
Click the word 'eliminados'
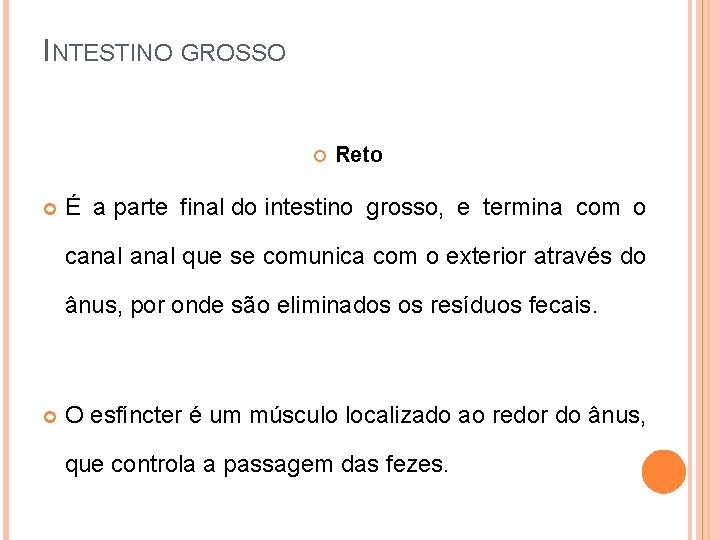(329, 306)
